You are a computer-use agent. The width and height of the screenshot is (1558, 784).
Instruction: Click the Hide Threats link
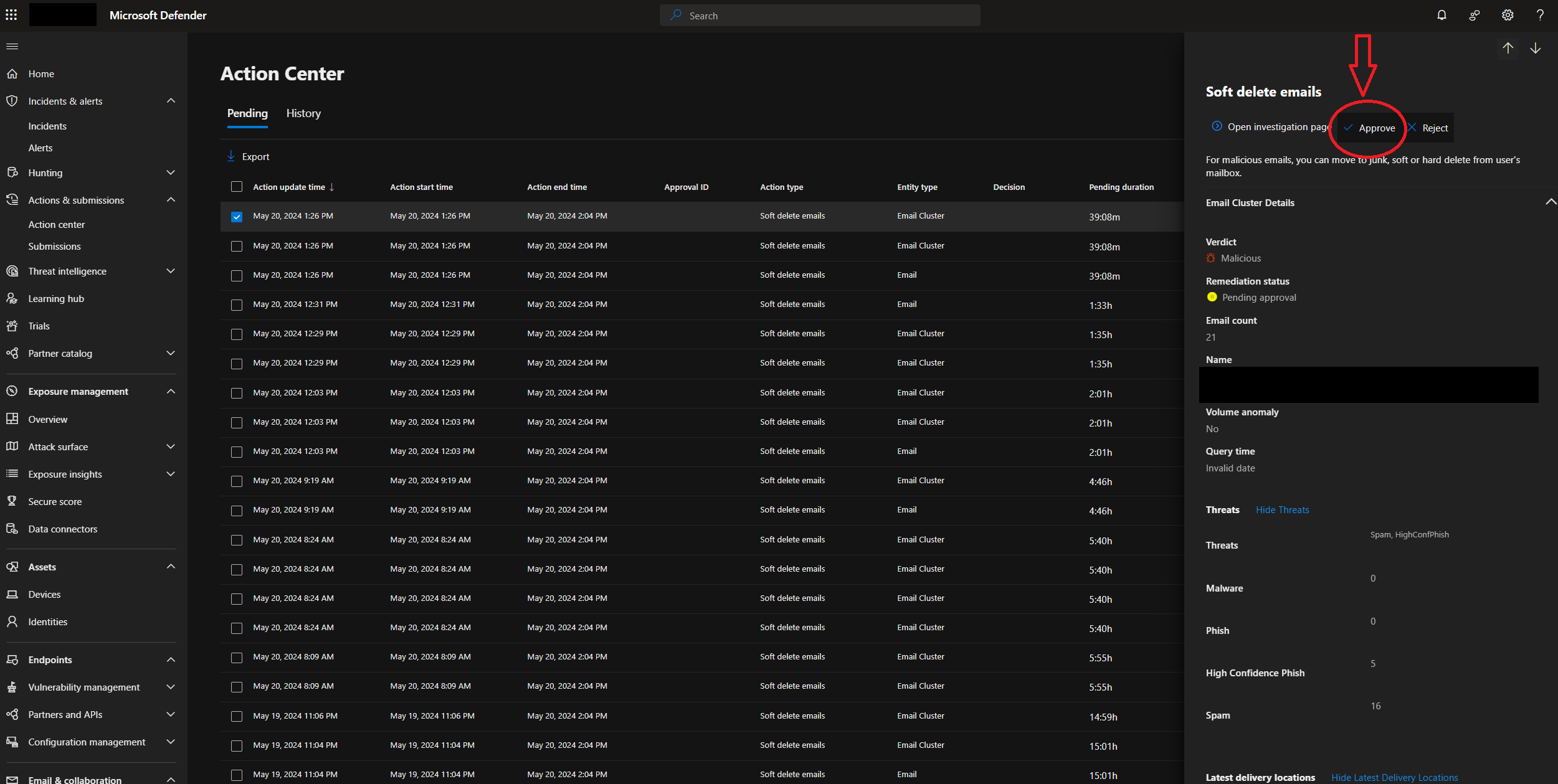pos(1282,509)
